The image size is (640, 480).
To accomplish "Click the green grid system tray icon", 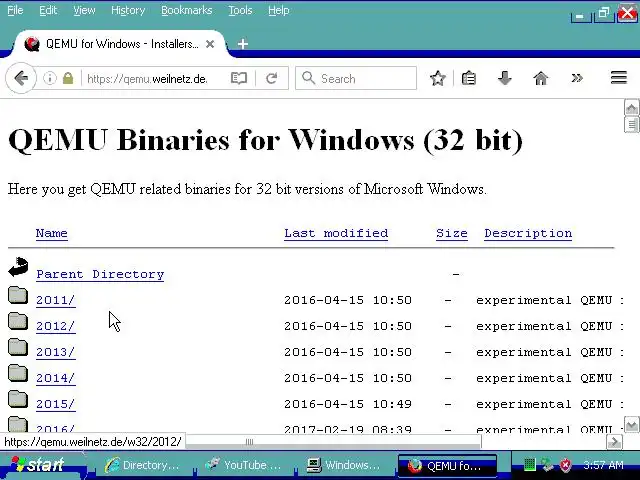I will [529, 464].
